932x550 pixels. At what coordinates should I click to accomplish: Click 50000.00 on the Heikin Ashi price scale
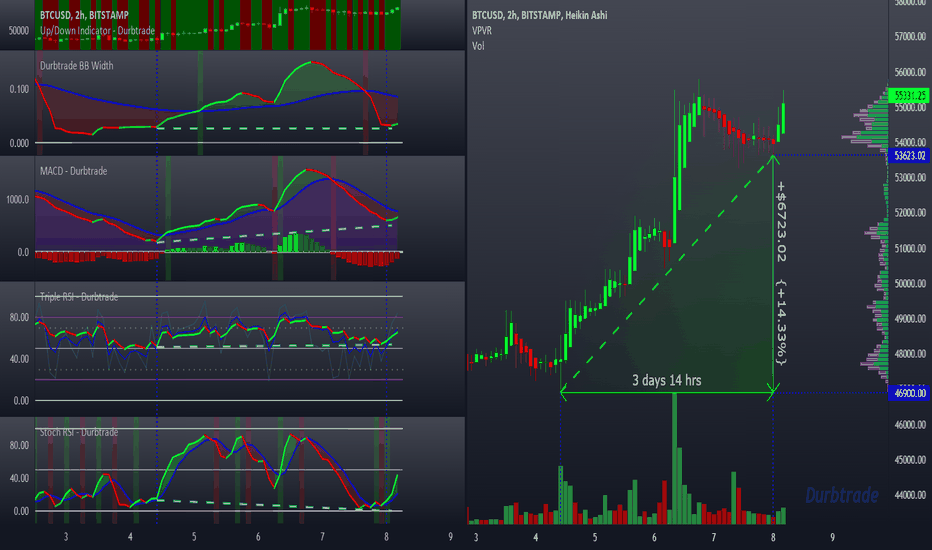pyautogui.click(x=910, y=284)
